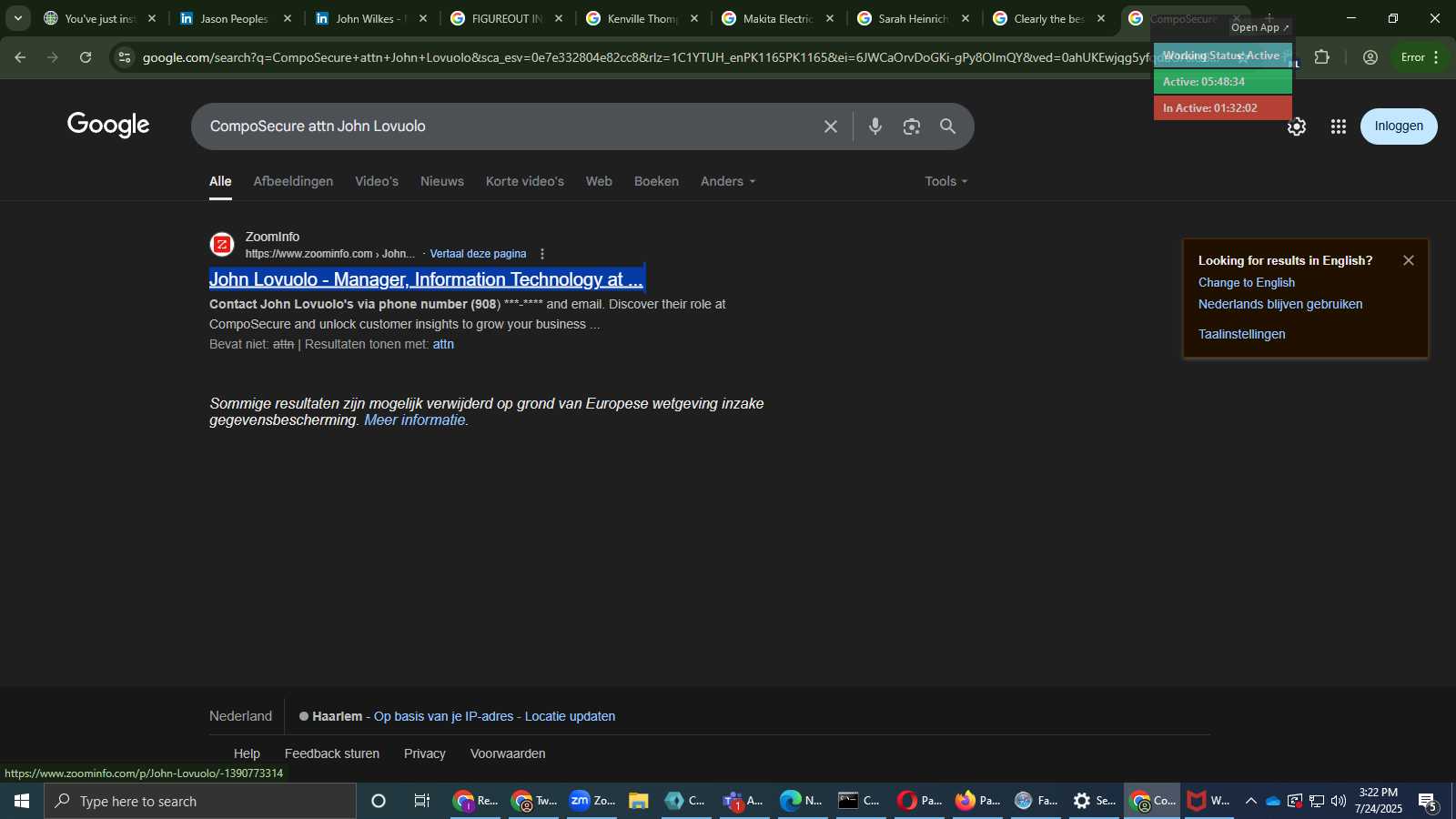Expand the Tools dropdown

tap(946, 181)
